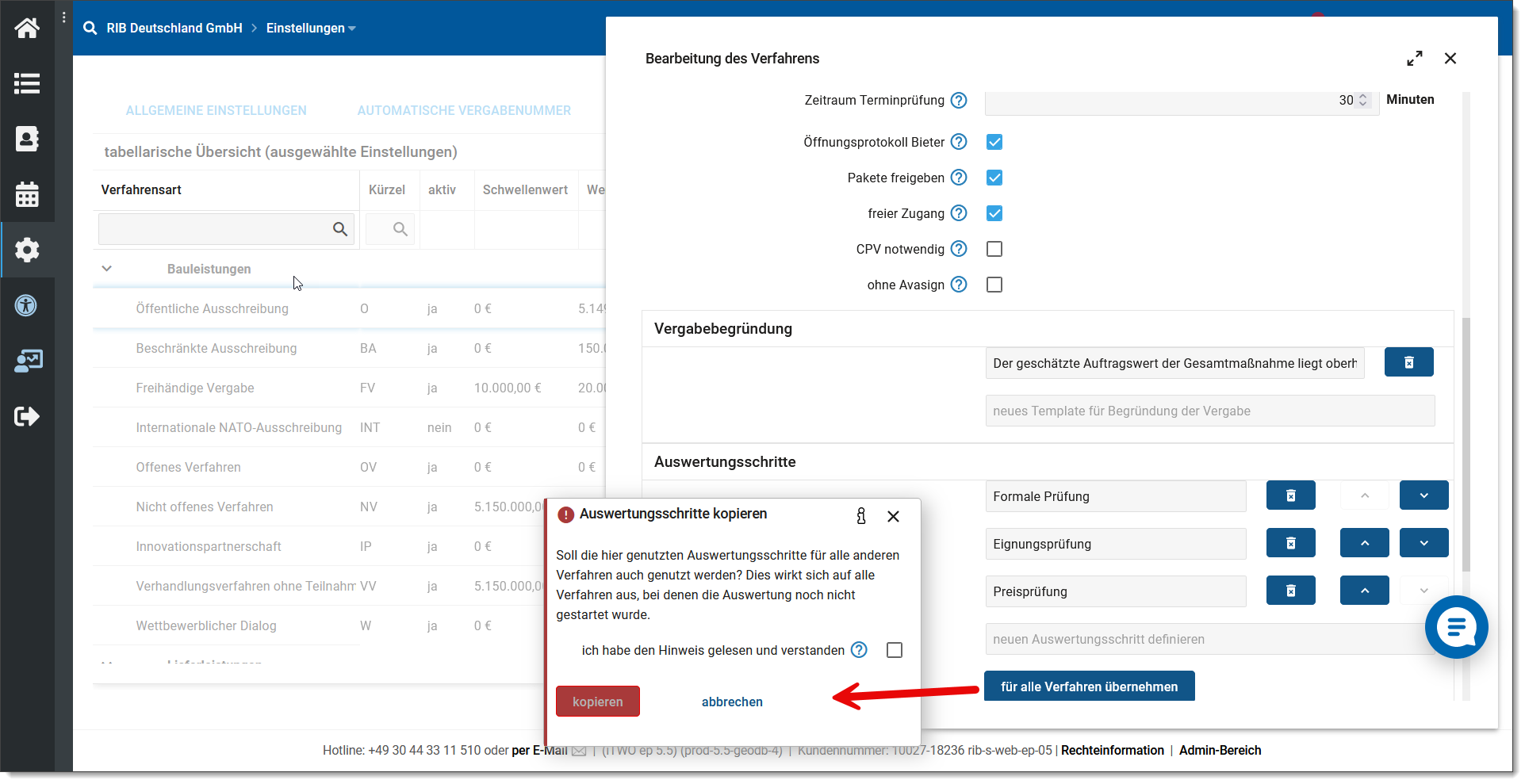
Task: Open the home icon in sidebar
Action: click(x=27, y=29)
